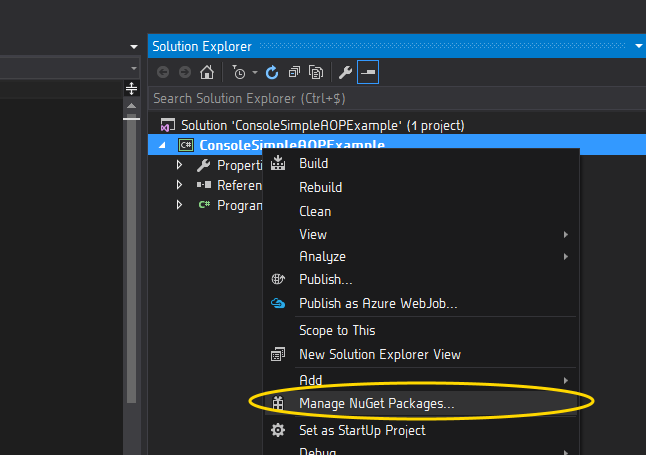
Task: Open the dropdown next to Pending Changes Filter
Action: (x=255, y=73)
